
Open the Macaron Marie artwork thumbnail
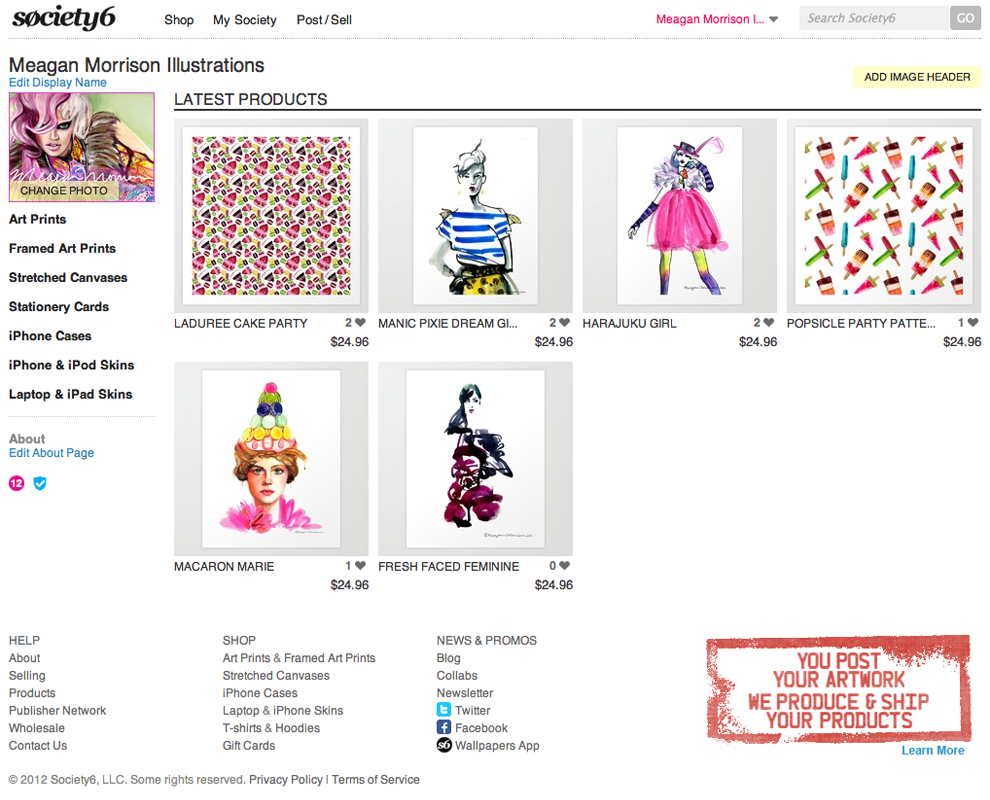pyautogui.click(x=271, y=458)
